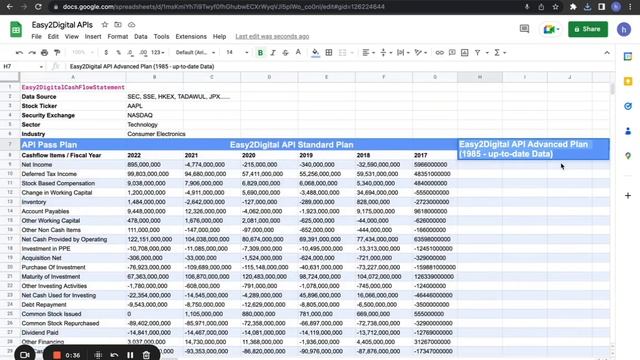Click the Undo icon in toolbar
The width and height of the screenshot is (640, 360).
tap(19, 53)
